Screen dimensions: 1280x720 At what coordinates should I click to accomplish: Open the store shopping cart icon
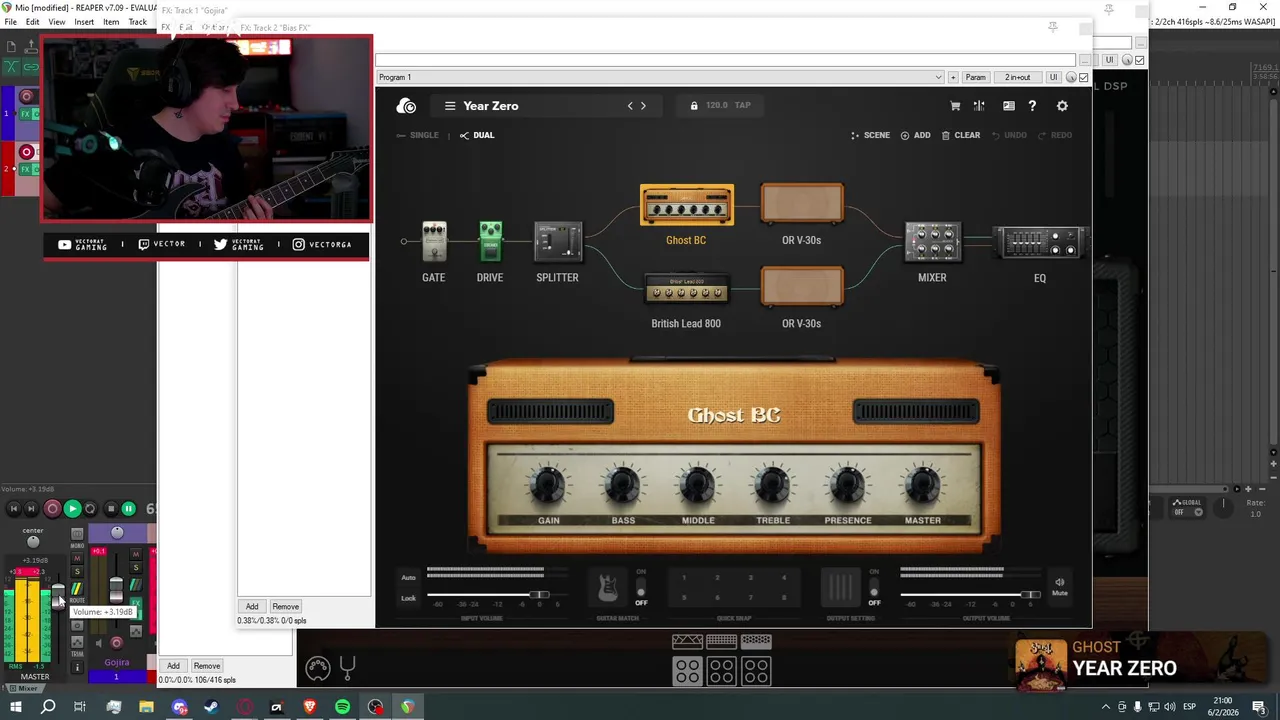click(955, 106)
